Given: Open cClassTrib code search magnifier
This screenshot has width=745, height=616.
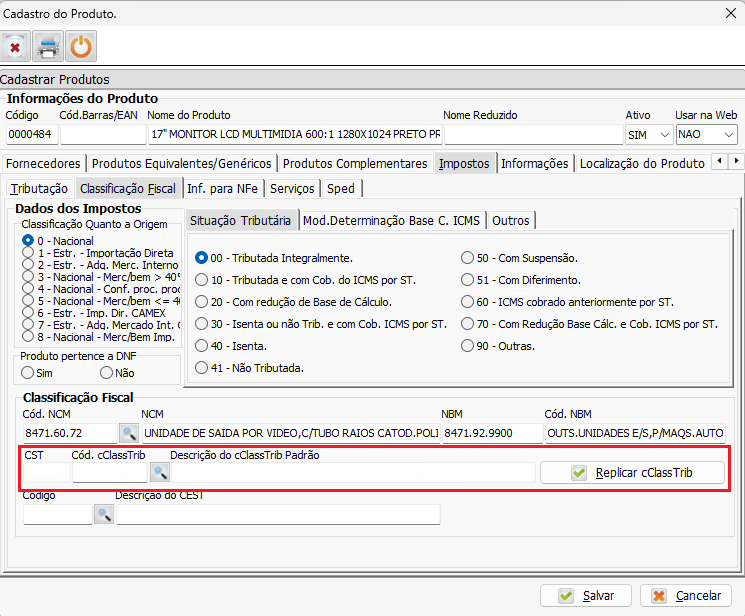Looking at the screenshot, I should tap(159, 473).
